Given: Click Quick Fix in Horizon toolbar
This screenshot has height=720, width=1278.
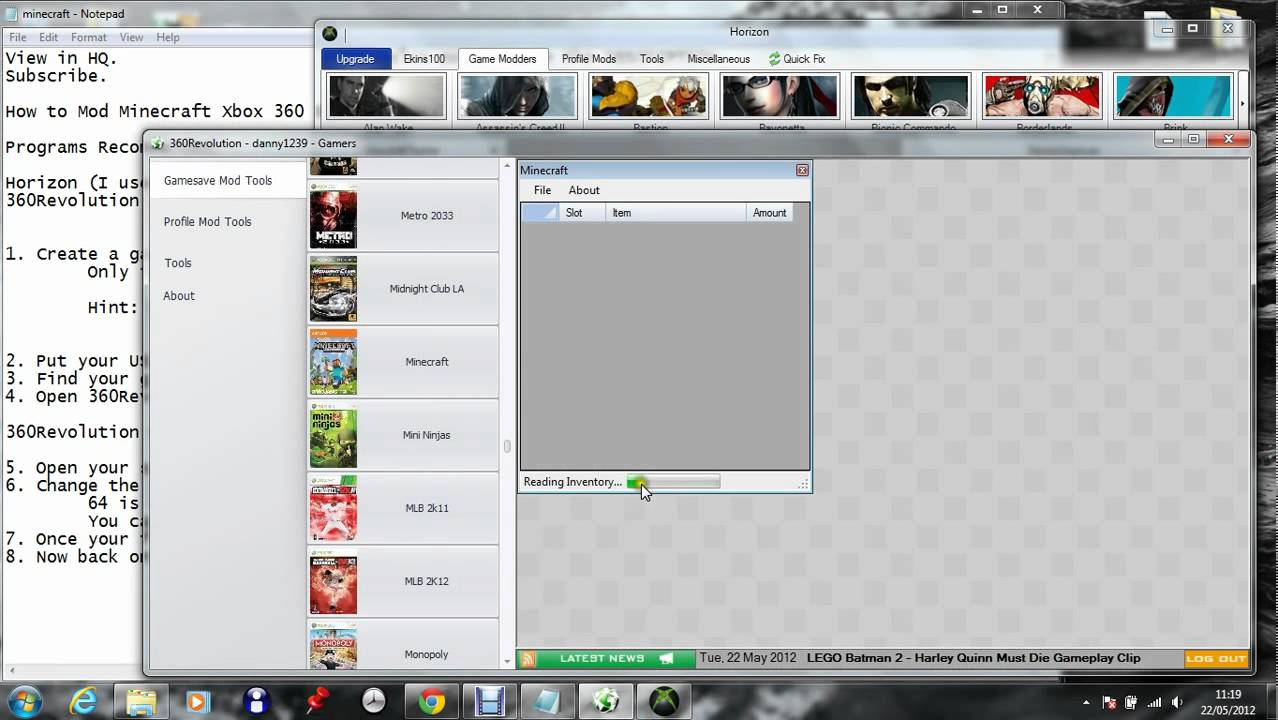Looking at the screenshot, I should click(x=797, y=59).
